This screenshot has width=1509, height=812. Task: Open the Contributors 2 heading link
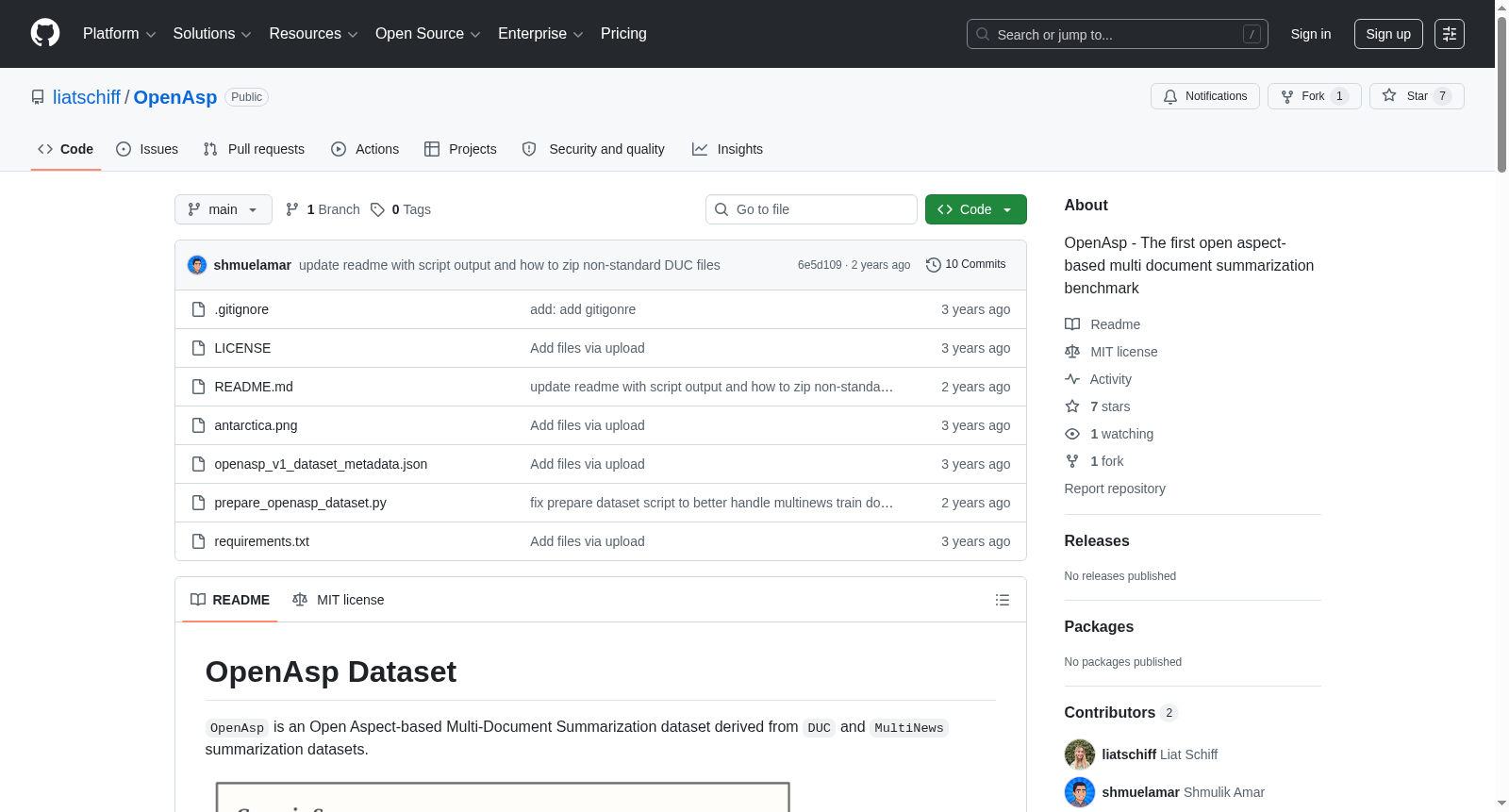[1121, 712]
